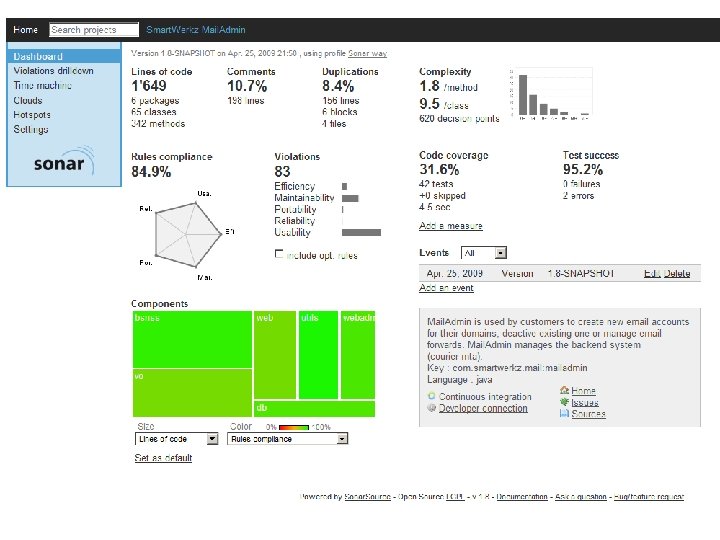The image size is (720, 540).
Task: Expand the Size Lines of code dropdown
Action: click(x=176, y=439)
